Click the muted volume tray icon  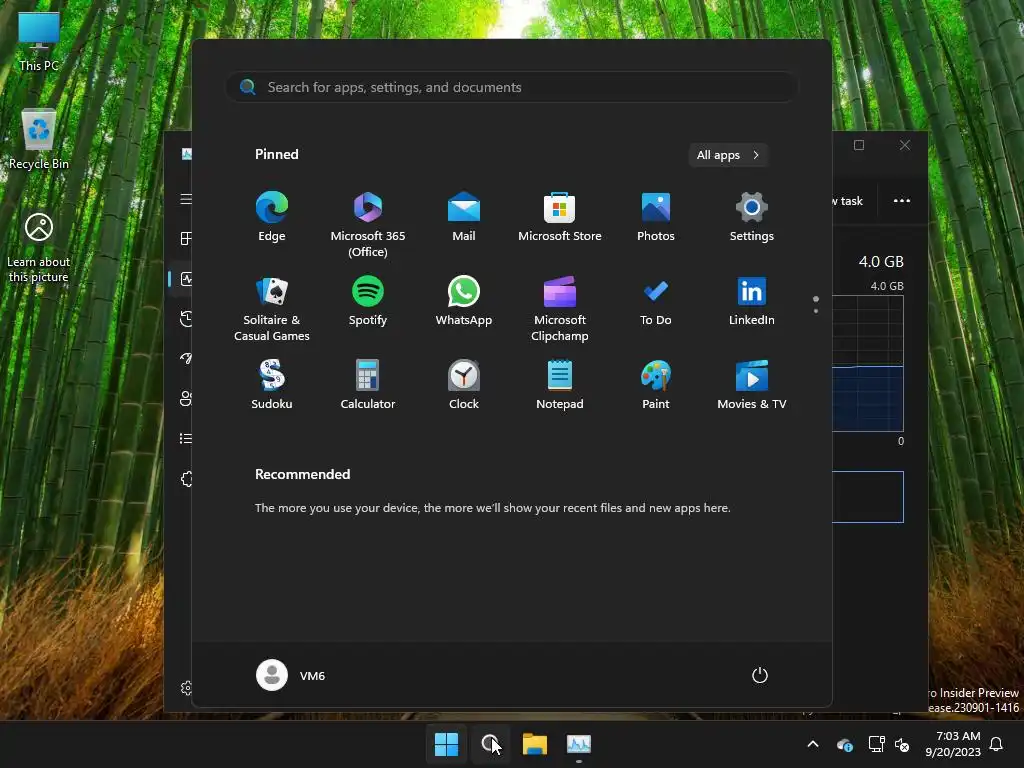(x=902, y=744)
